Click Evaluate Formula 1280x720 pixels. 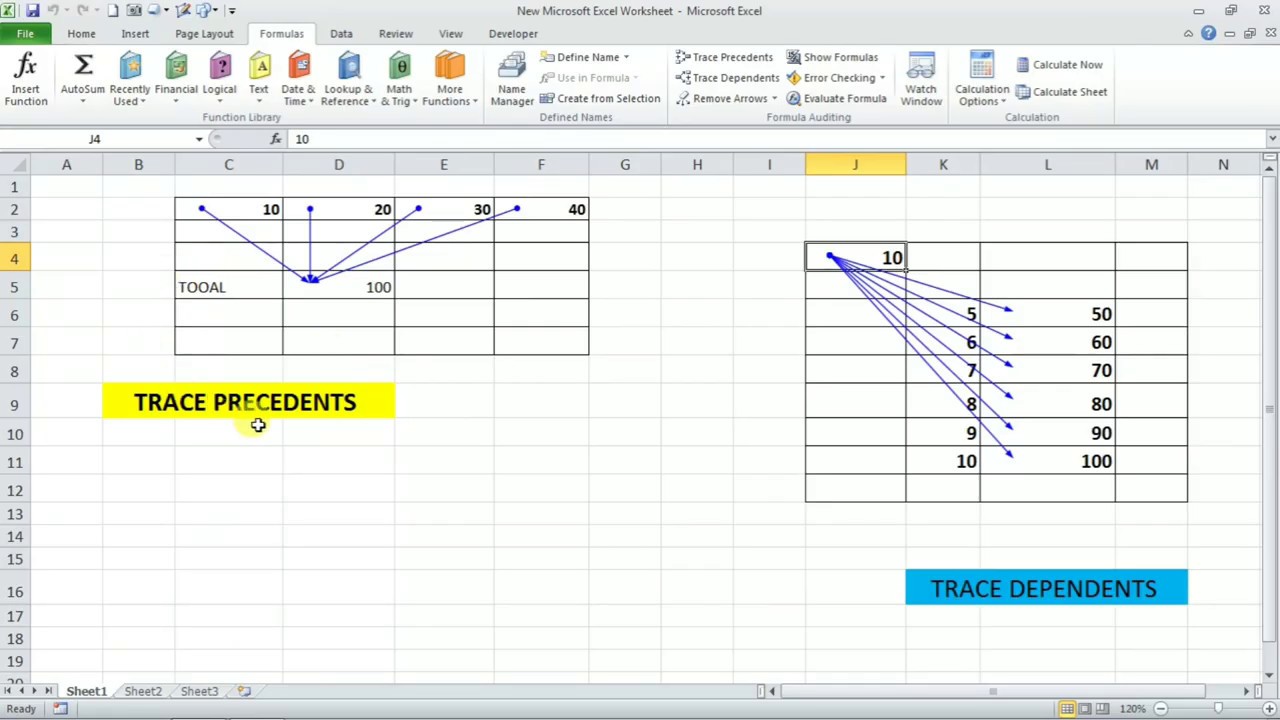(x=836, y=98)
